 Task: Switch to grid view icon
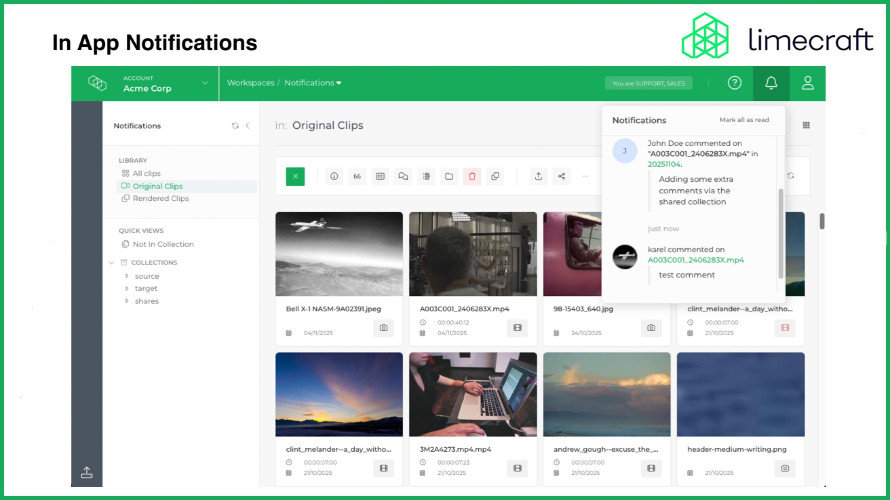pos(806,125)
